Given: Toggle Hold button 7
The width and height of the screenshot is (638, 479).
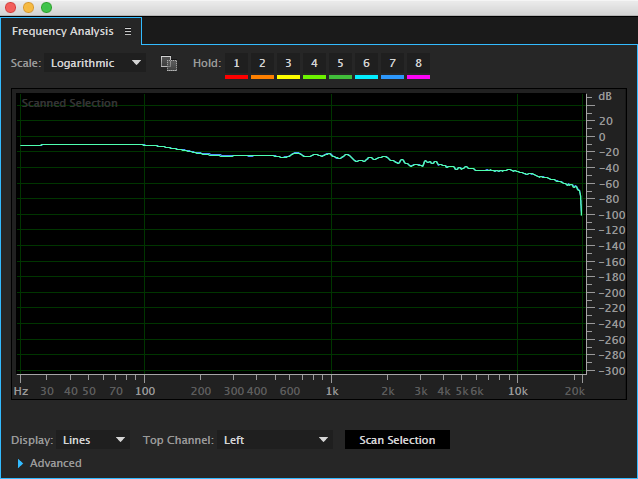Looking at the screenshot, I should coord(393,66).
